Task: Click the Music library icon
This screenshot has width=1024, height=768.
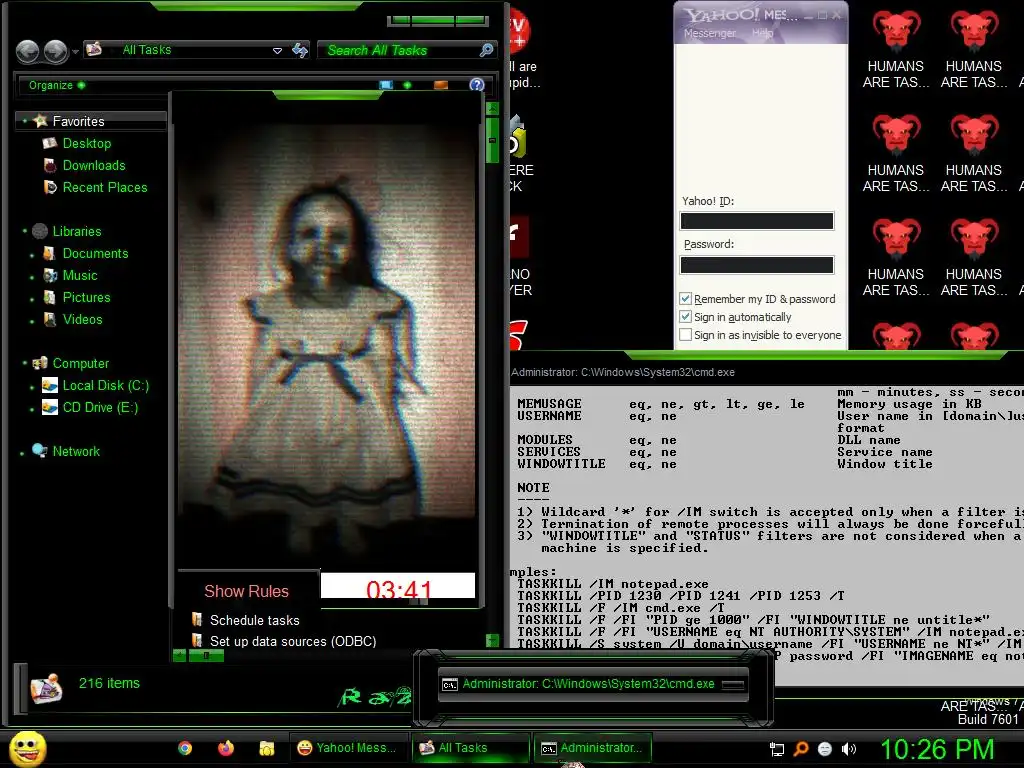Action: coord(50,276)
